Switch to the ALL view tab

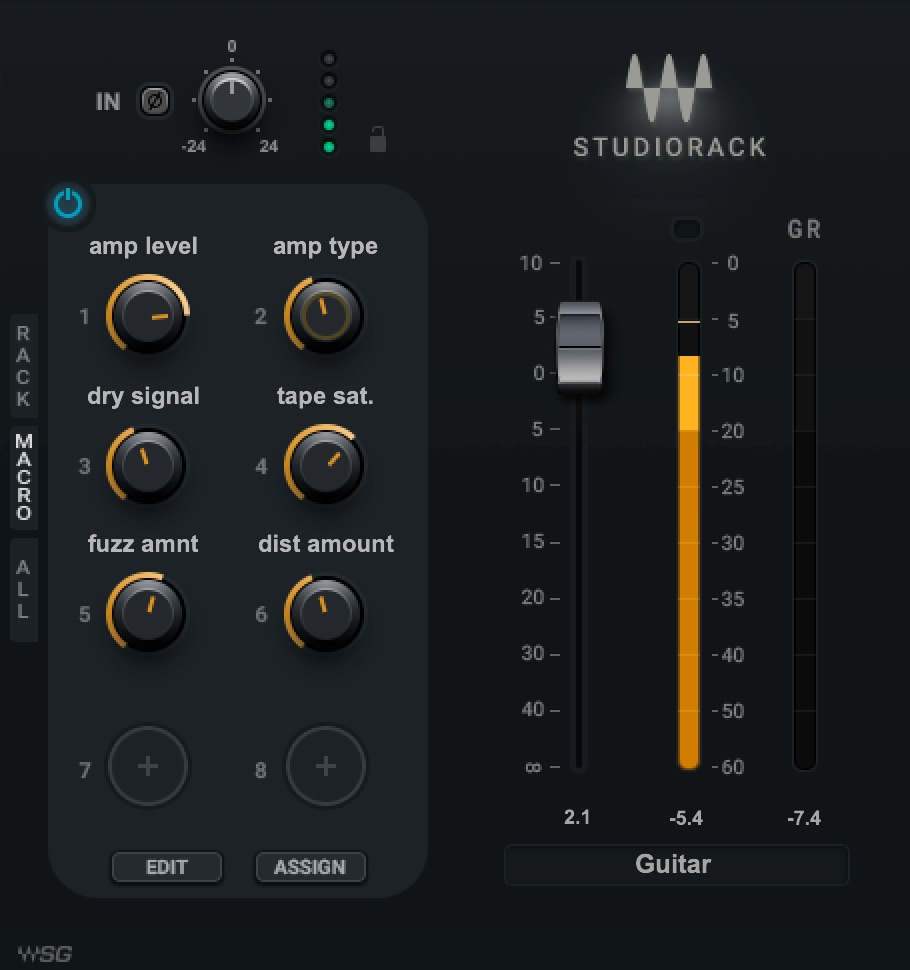24,589
